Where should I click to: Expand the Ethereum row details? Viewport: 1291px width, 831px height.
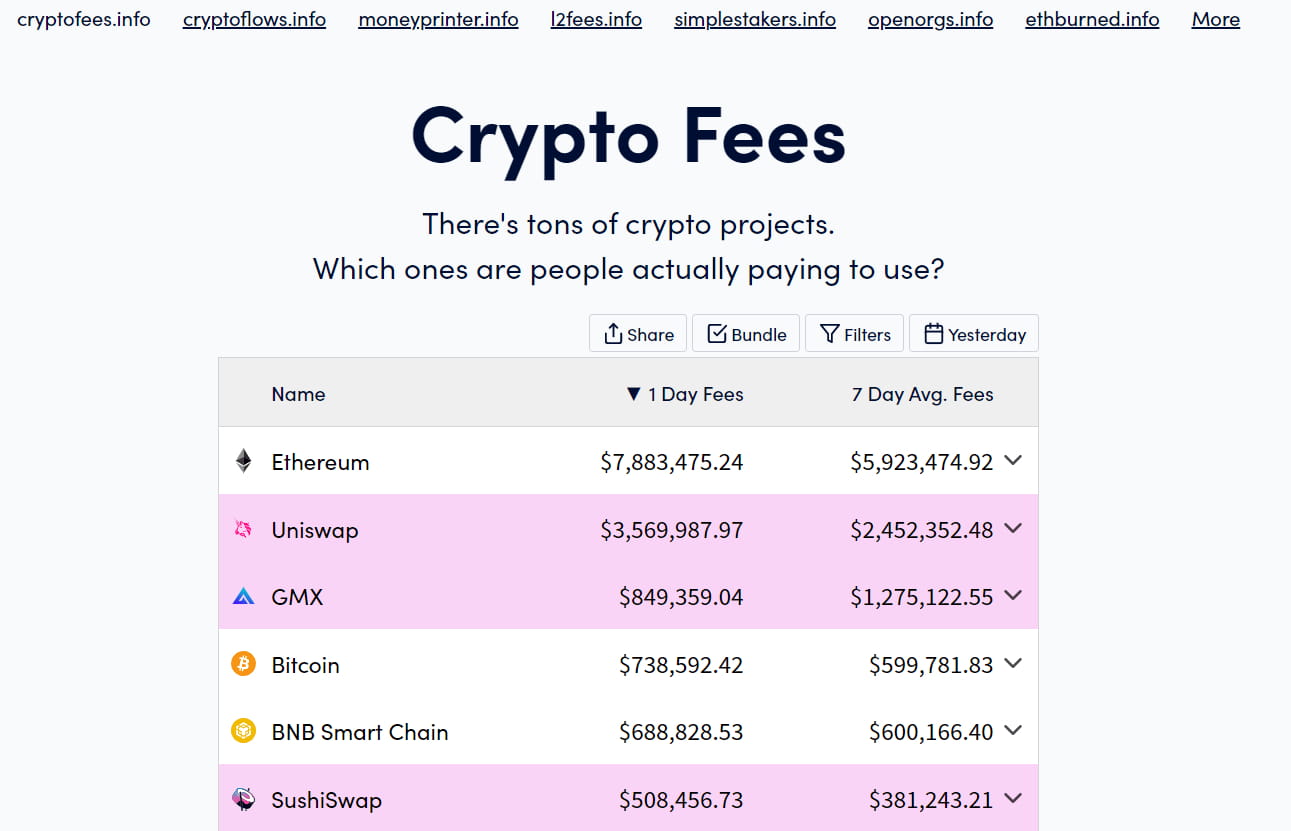(x=1013, y=460)
